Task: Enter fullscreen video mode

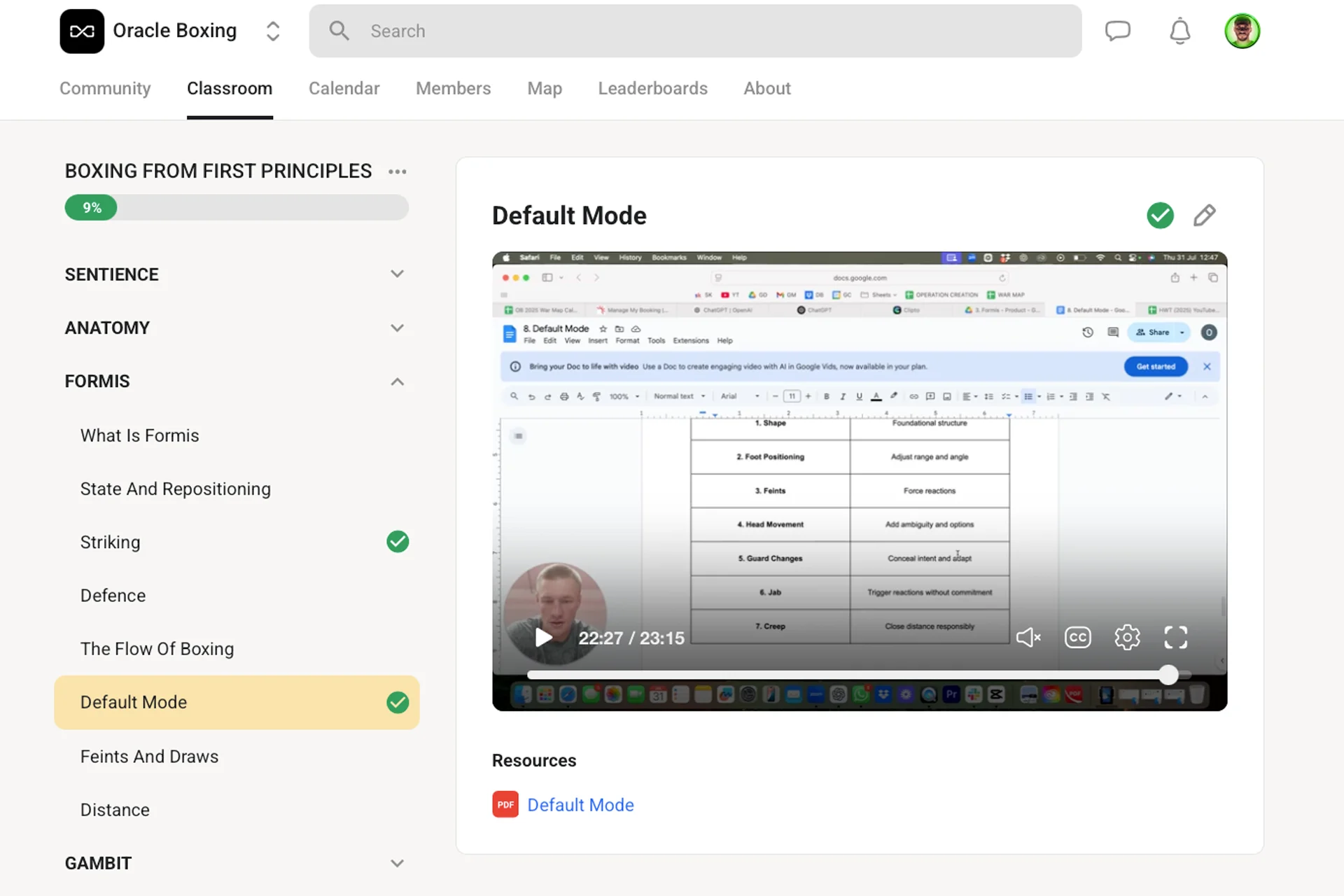Action: (1176, 637)
